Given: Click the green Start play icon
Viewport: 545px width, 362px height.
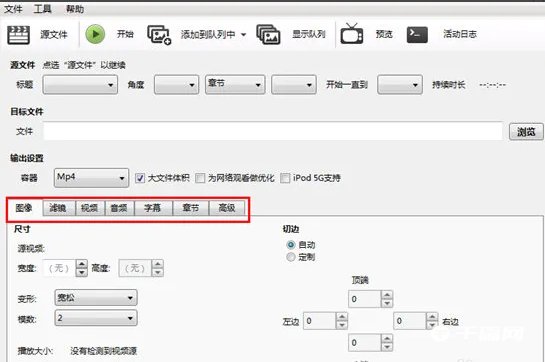Looking at the screenshot, I should [x=95, y=34].
